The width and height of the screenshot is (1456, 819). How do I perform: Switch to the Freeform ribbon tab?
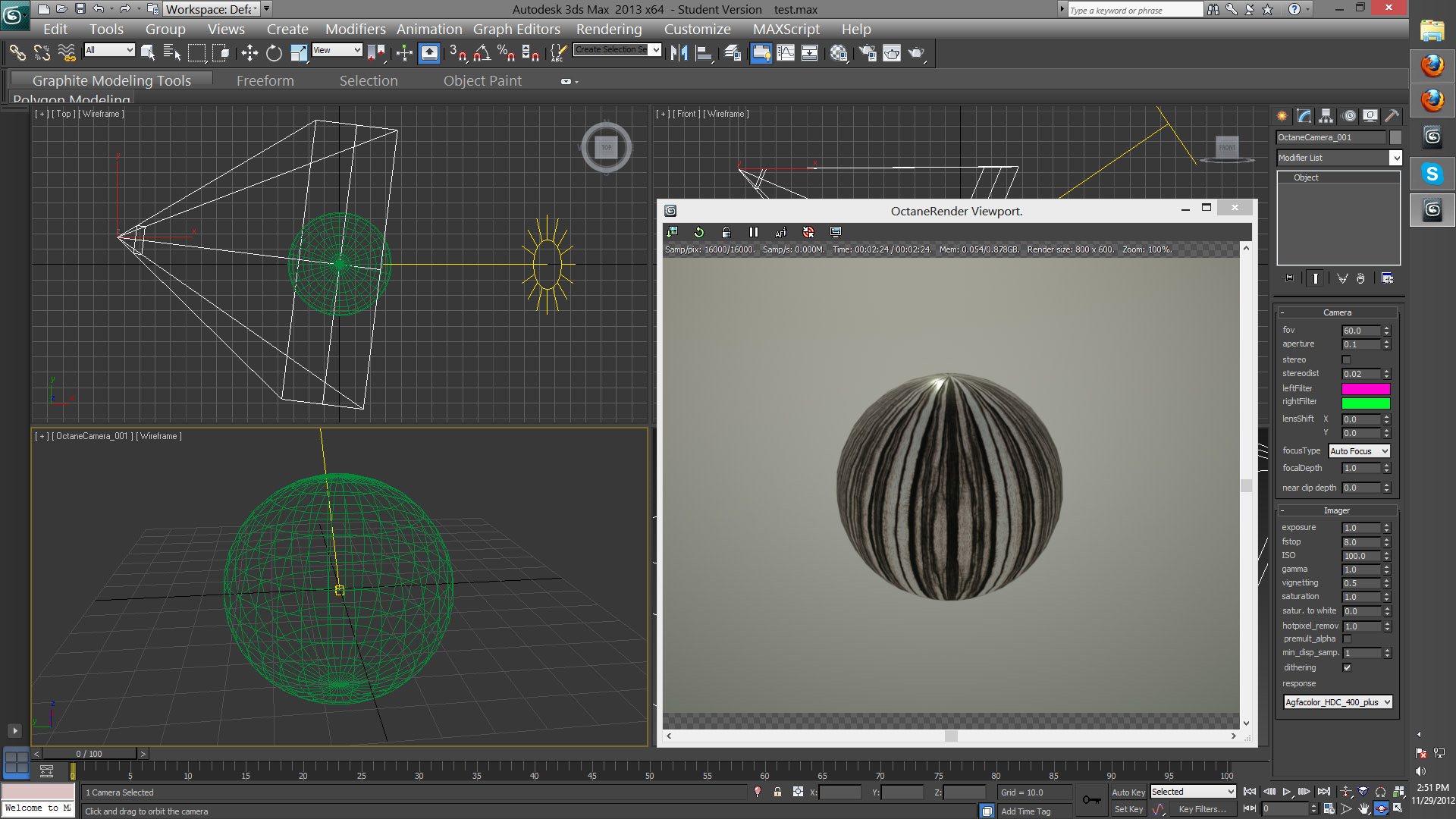point(265,80)
